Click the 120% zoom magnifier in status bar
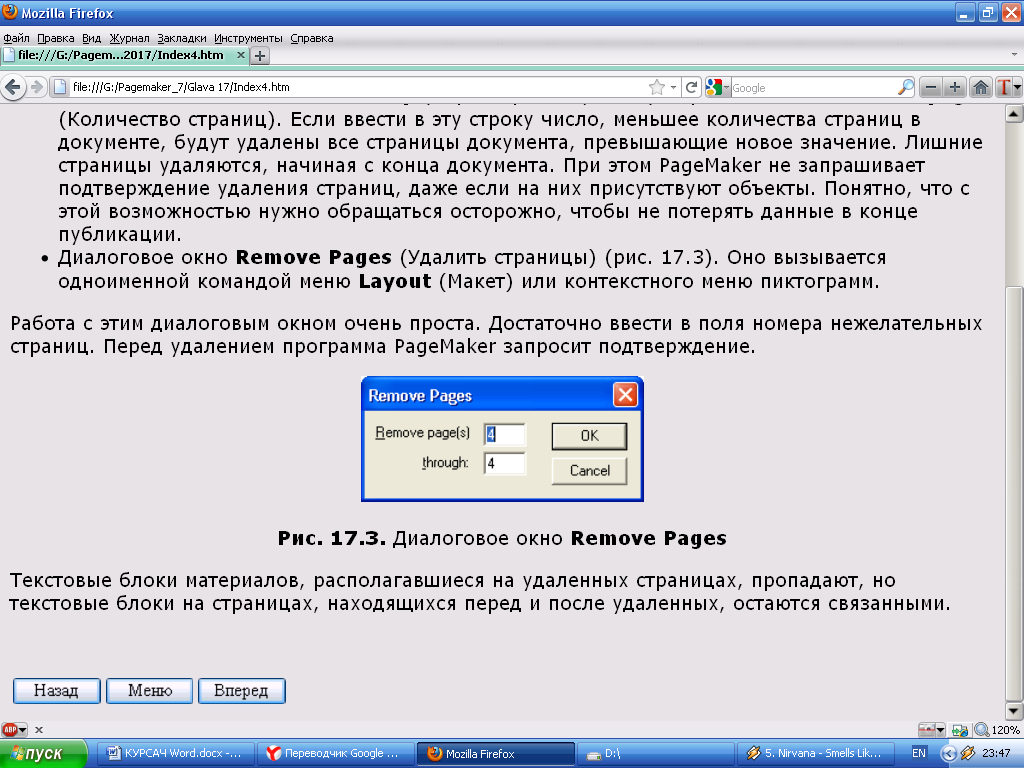Viewport: 1024px width, 768px height. 982,729
